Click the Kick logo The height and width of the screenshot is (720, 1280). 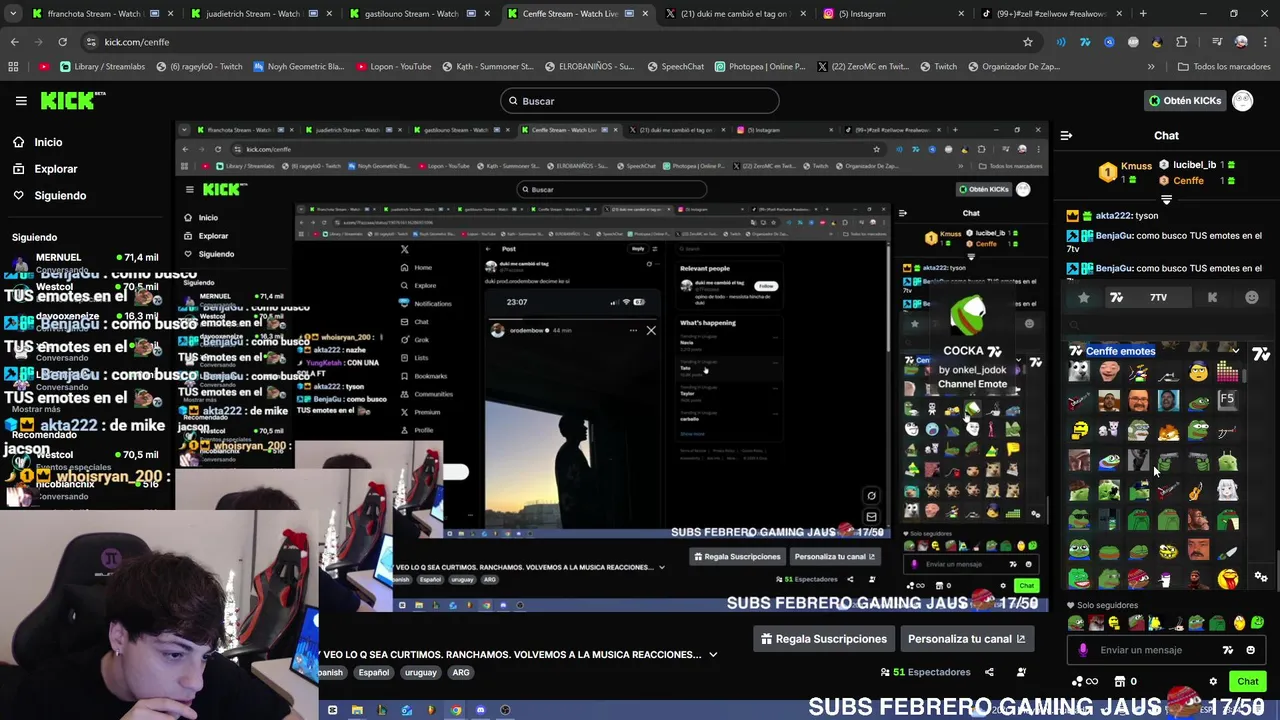[x=72, y=100]
